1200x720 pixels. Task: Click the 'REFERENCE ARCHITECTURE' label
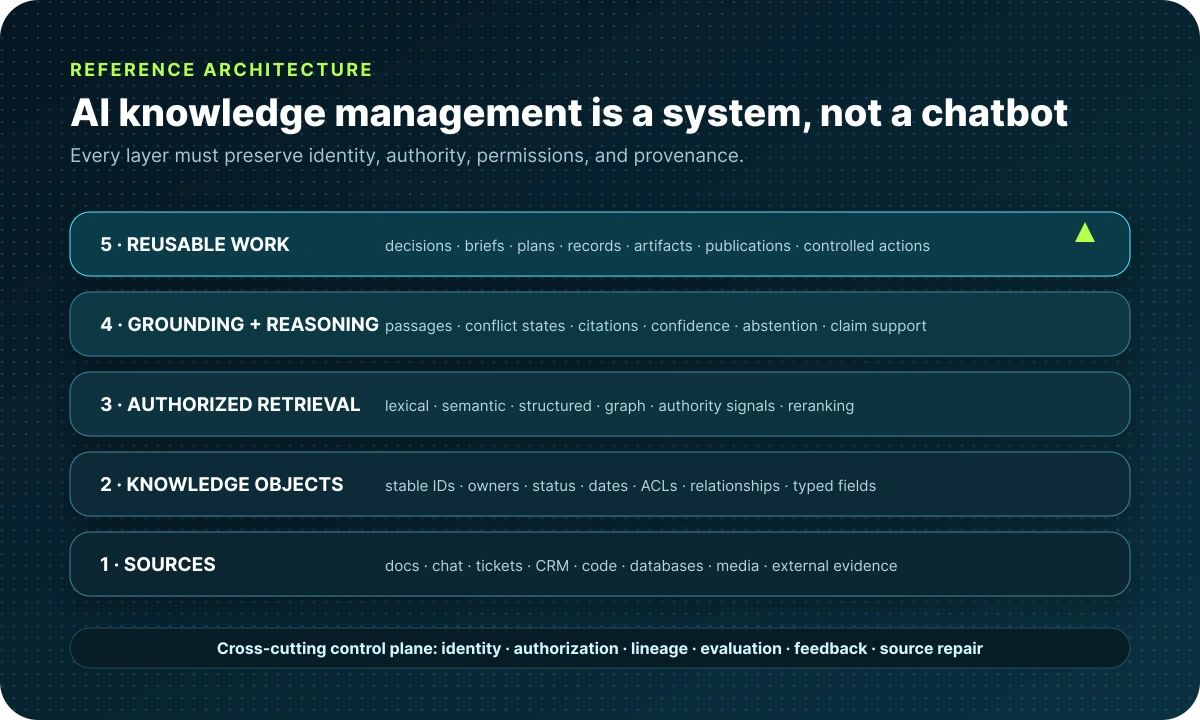221,70
